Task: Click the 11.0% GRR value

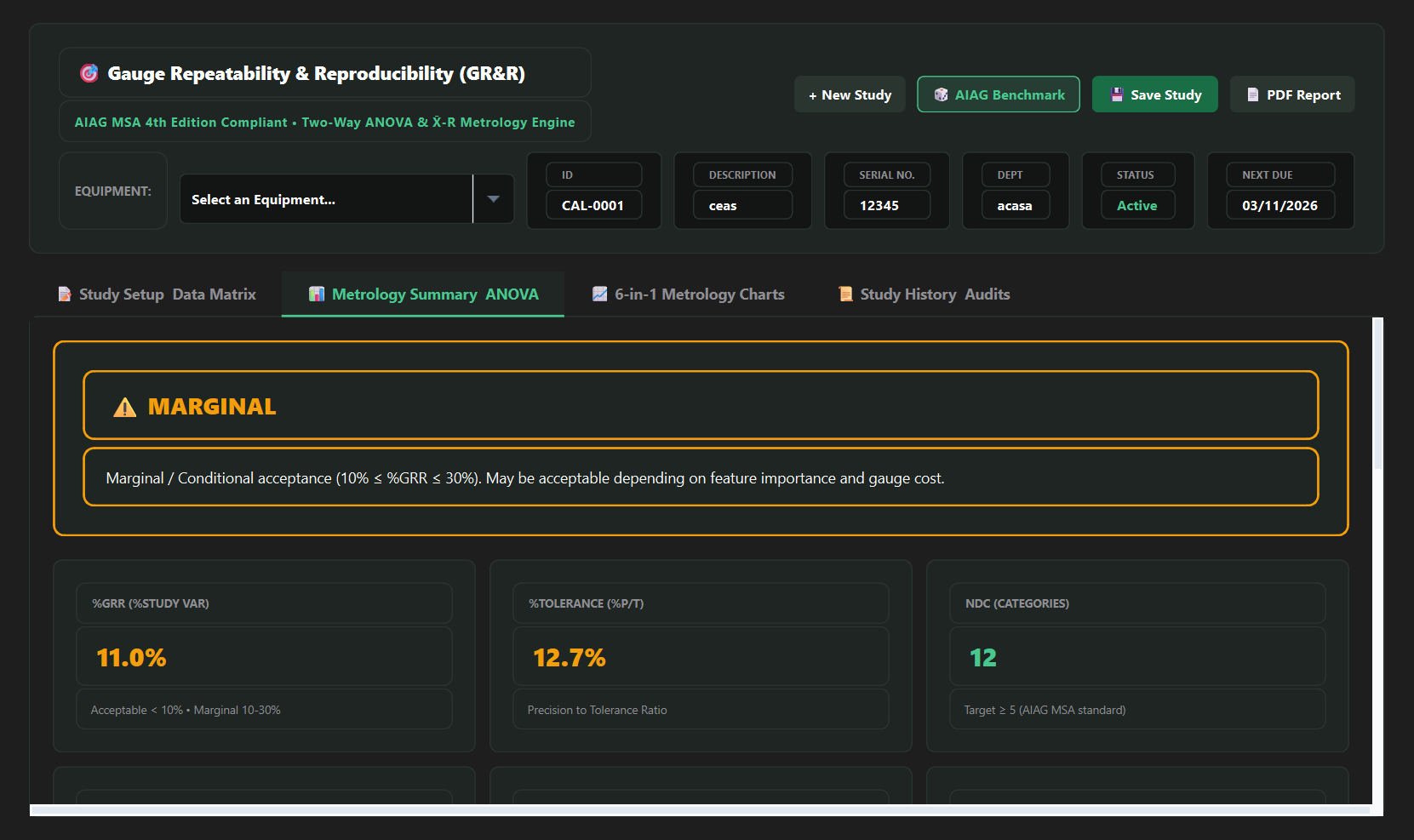Action: (131, 658)
